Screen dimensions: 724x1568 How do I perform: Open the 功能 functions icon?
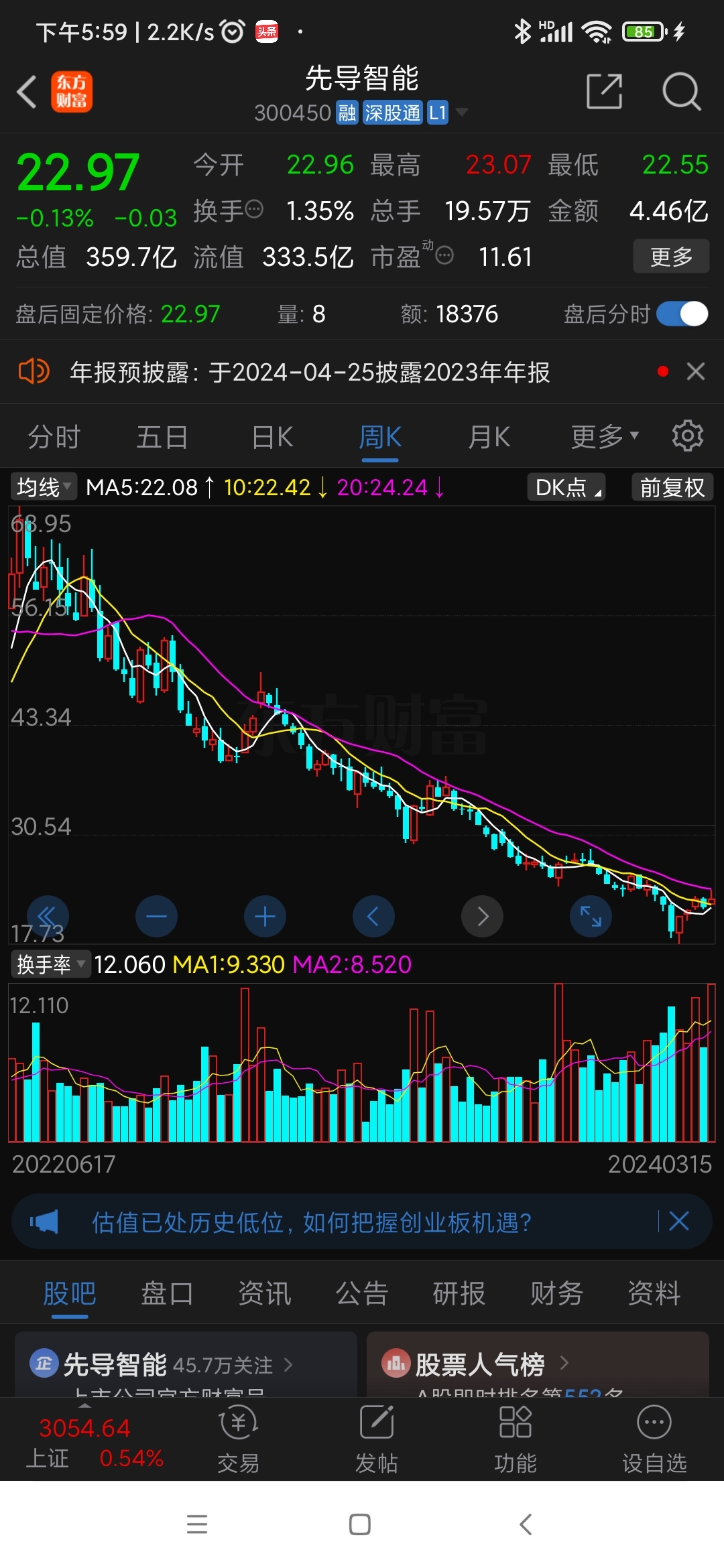[516, 1421]
